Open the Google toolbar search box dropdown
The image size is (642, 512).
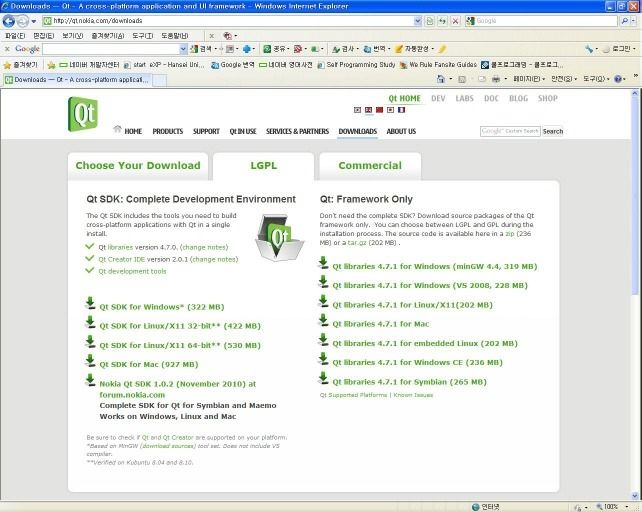coord(183,49)
